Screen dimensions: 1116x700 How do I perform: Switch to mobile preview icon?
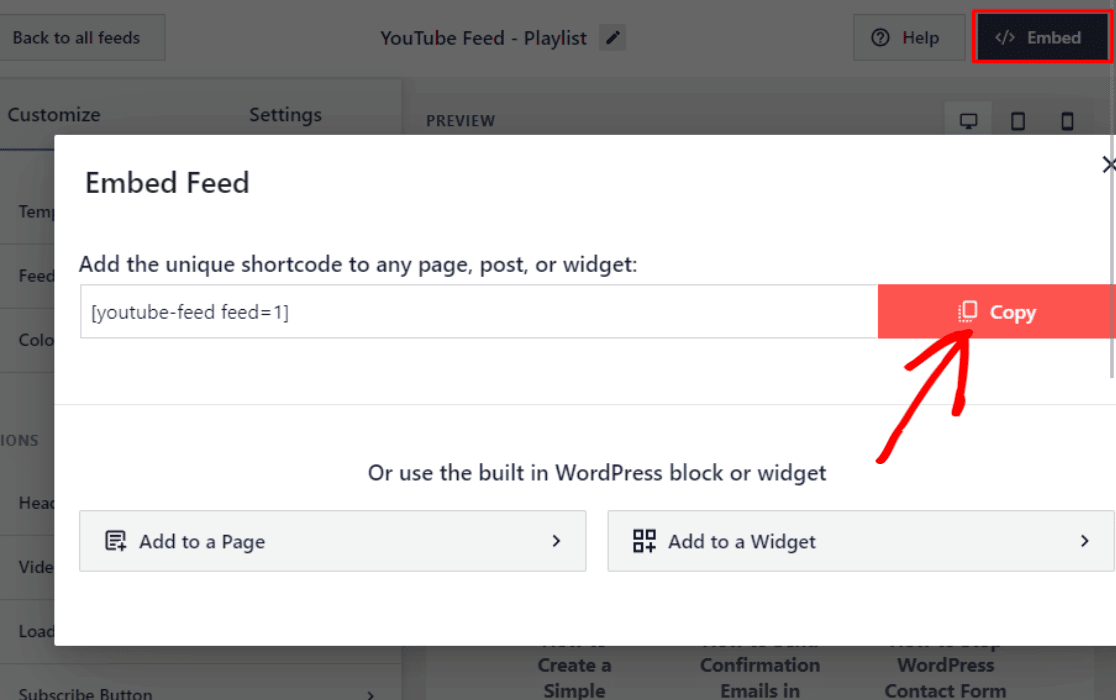pyautogui.click(x=1067, y=121)
